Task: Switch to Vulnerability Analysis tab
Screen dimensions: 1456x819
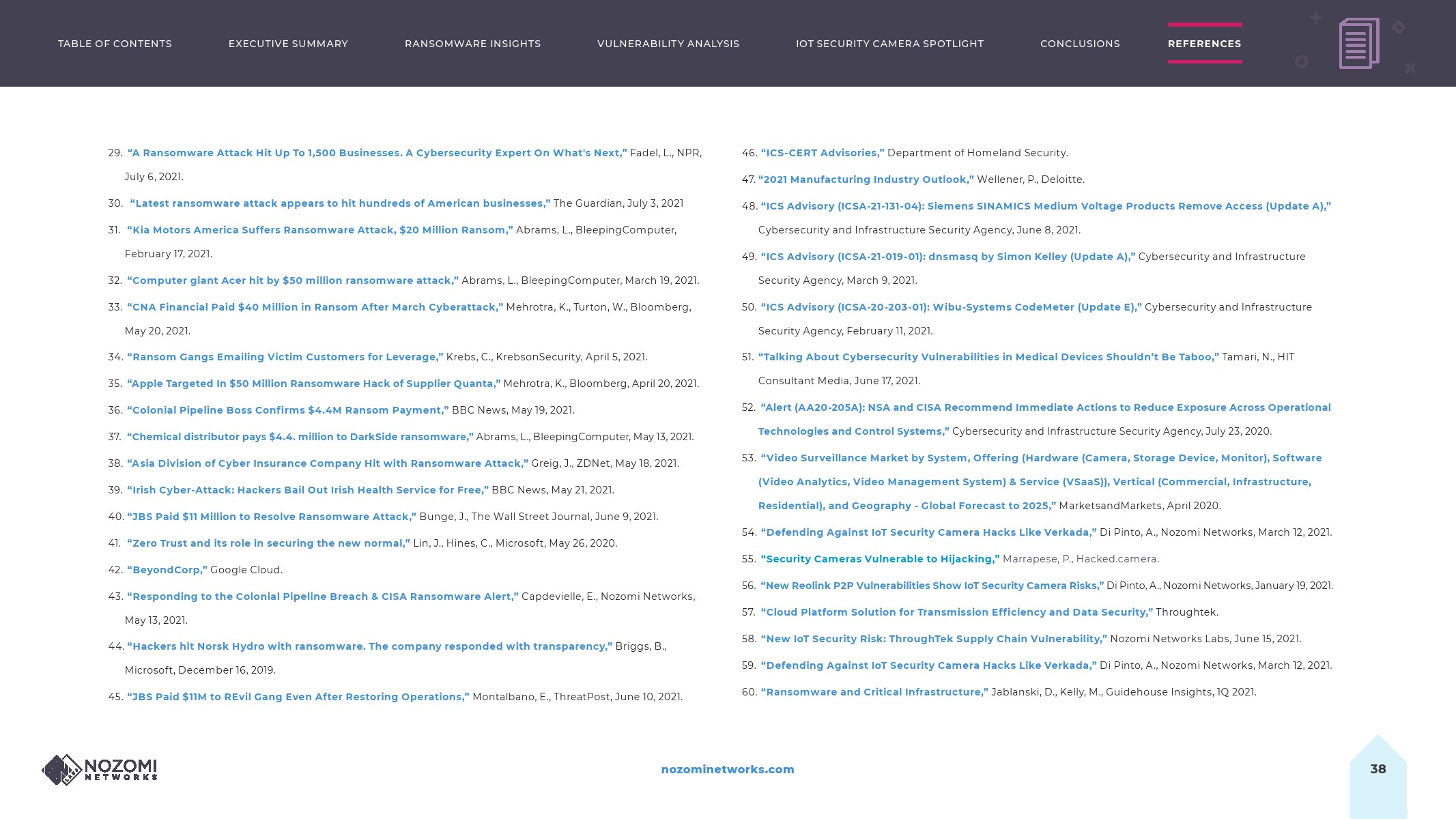Action: click(x=668, y=44)
